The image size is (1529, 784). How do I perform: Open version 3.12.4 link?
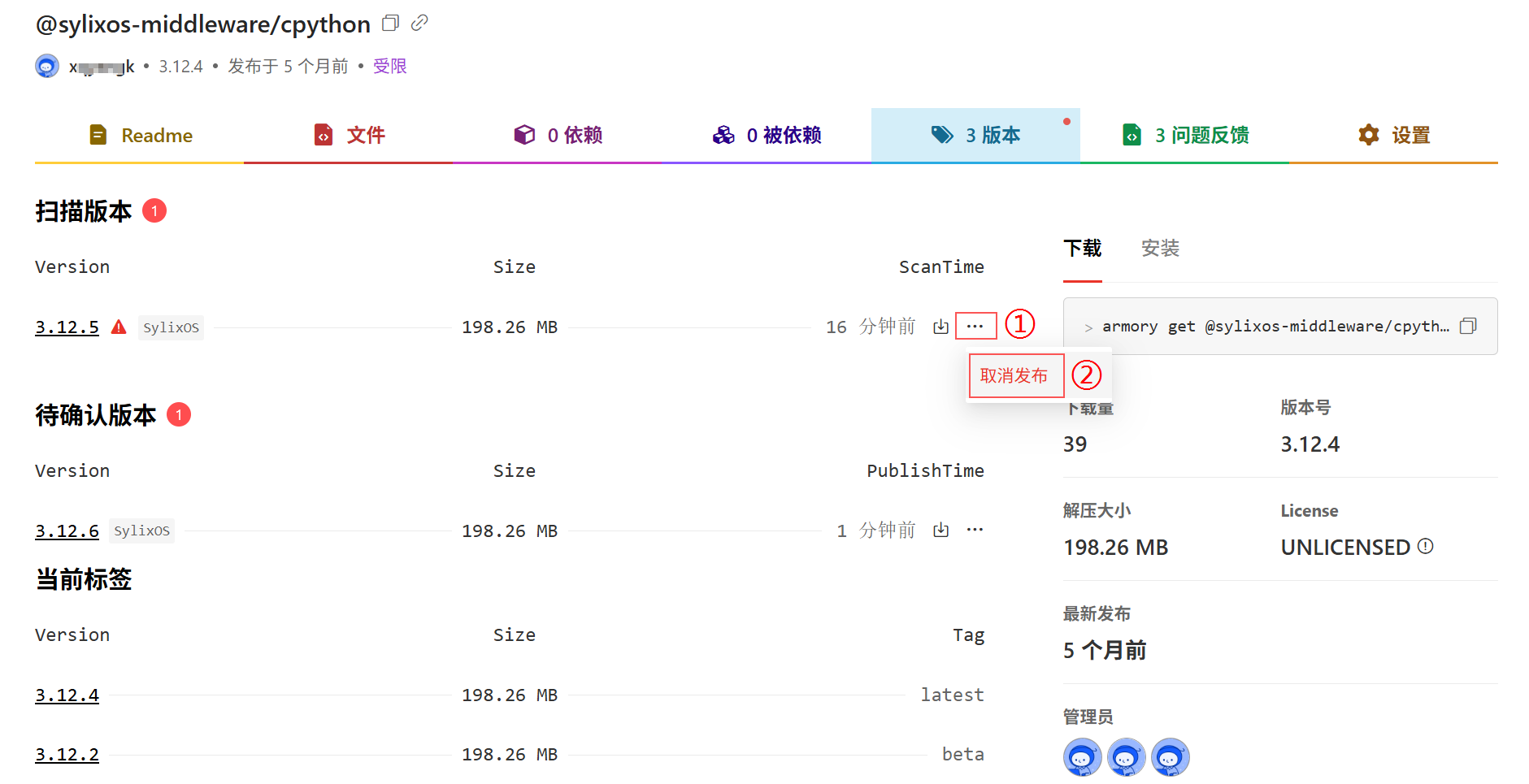click(67, 695)
